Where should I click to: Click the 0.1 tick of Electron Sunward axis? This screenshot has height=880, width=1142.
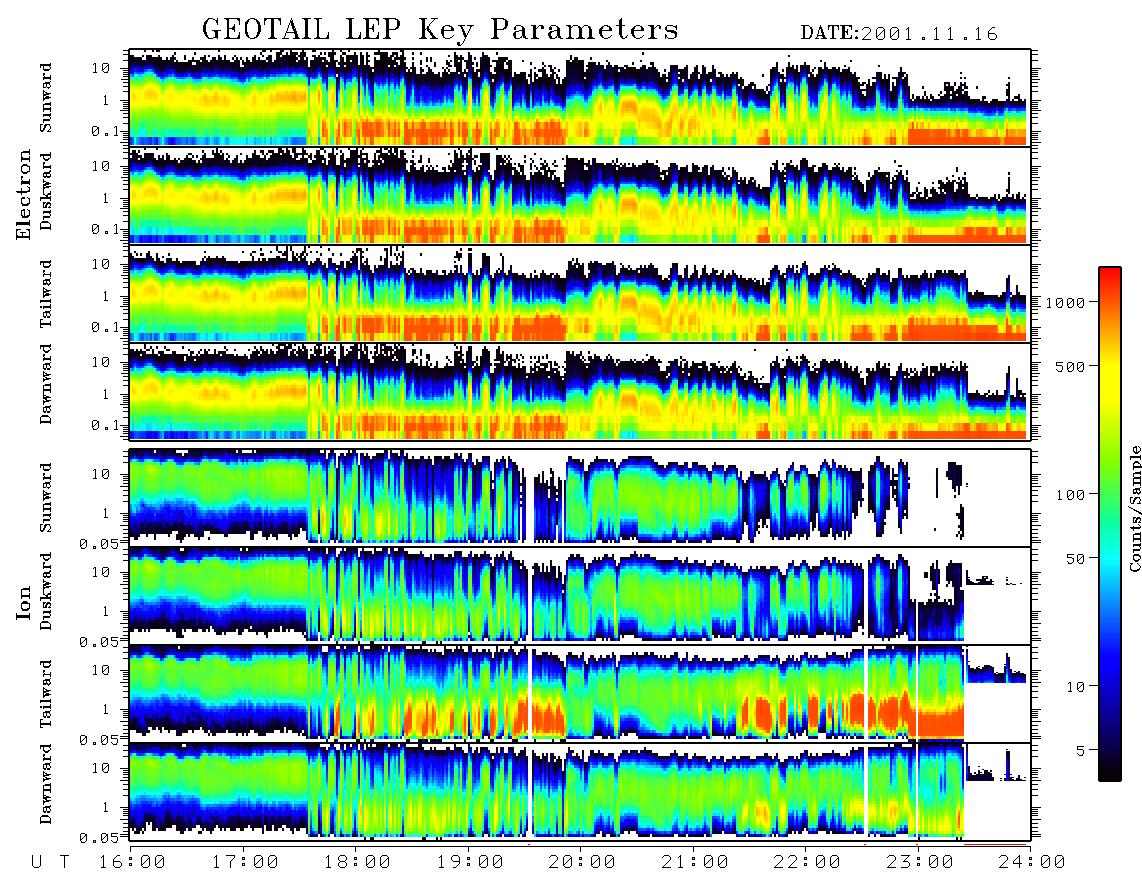(106, 132)
